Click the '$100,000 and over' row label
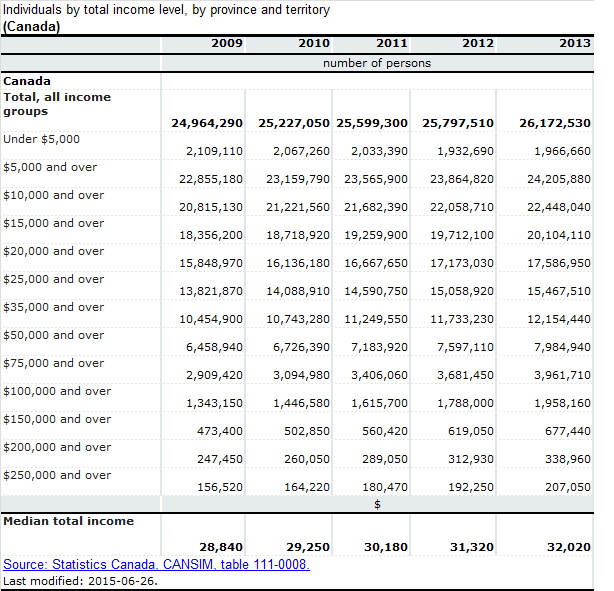This screenshot has width=614, height=591. point(57,391)
